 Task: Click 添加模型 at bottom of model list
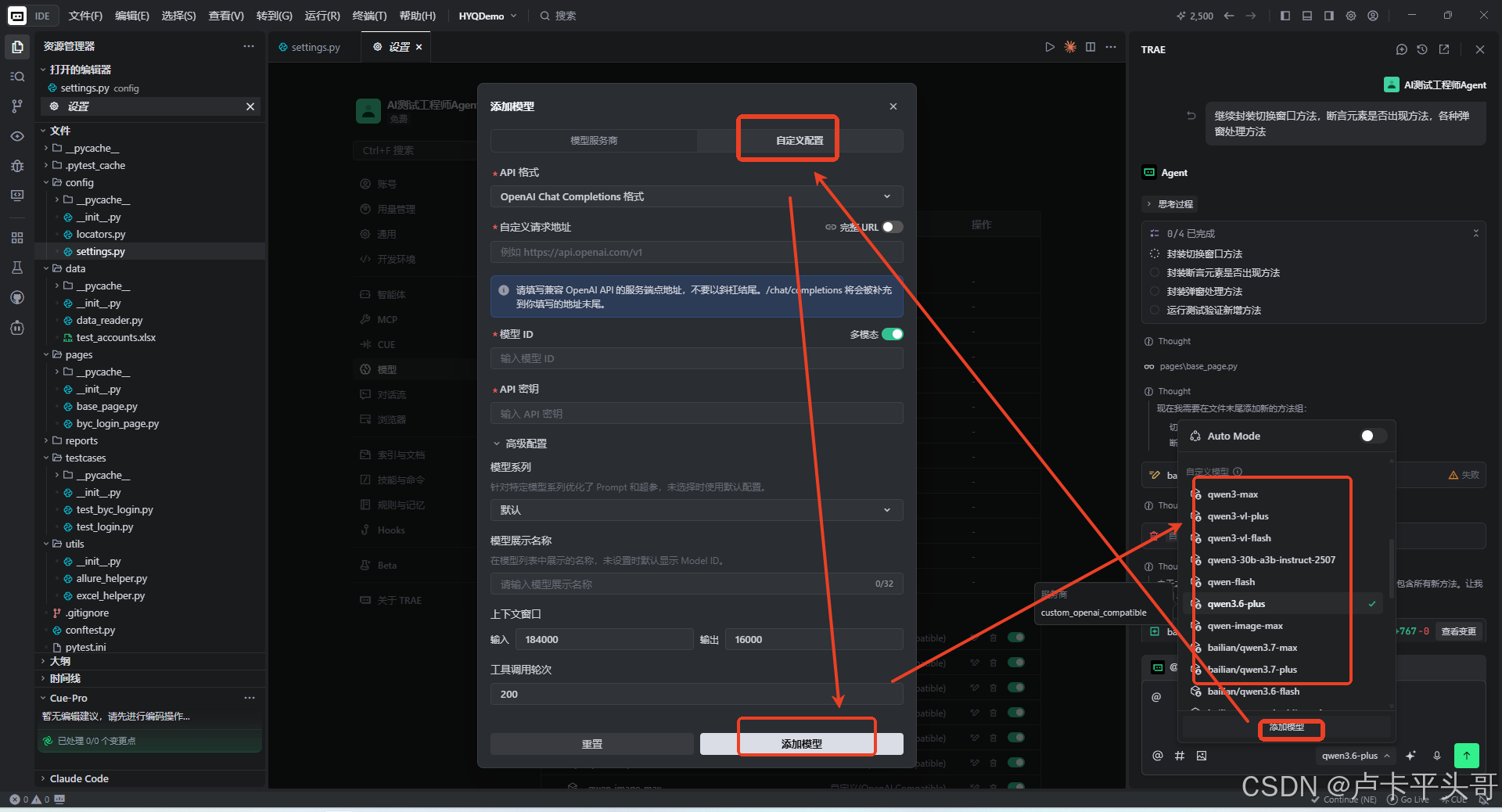1287,728
